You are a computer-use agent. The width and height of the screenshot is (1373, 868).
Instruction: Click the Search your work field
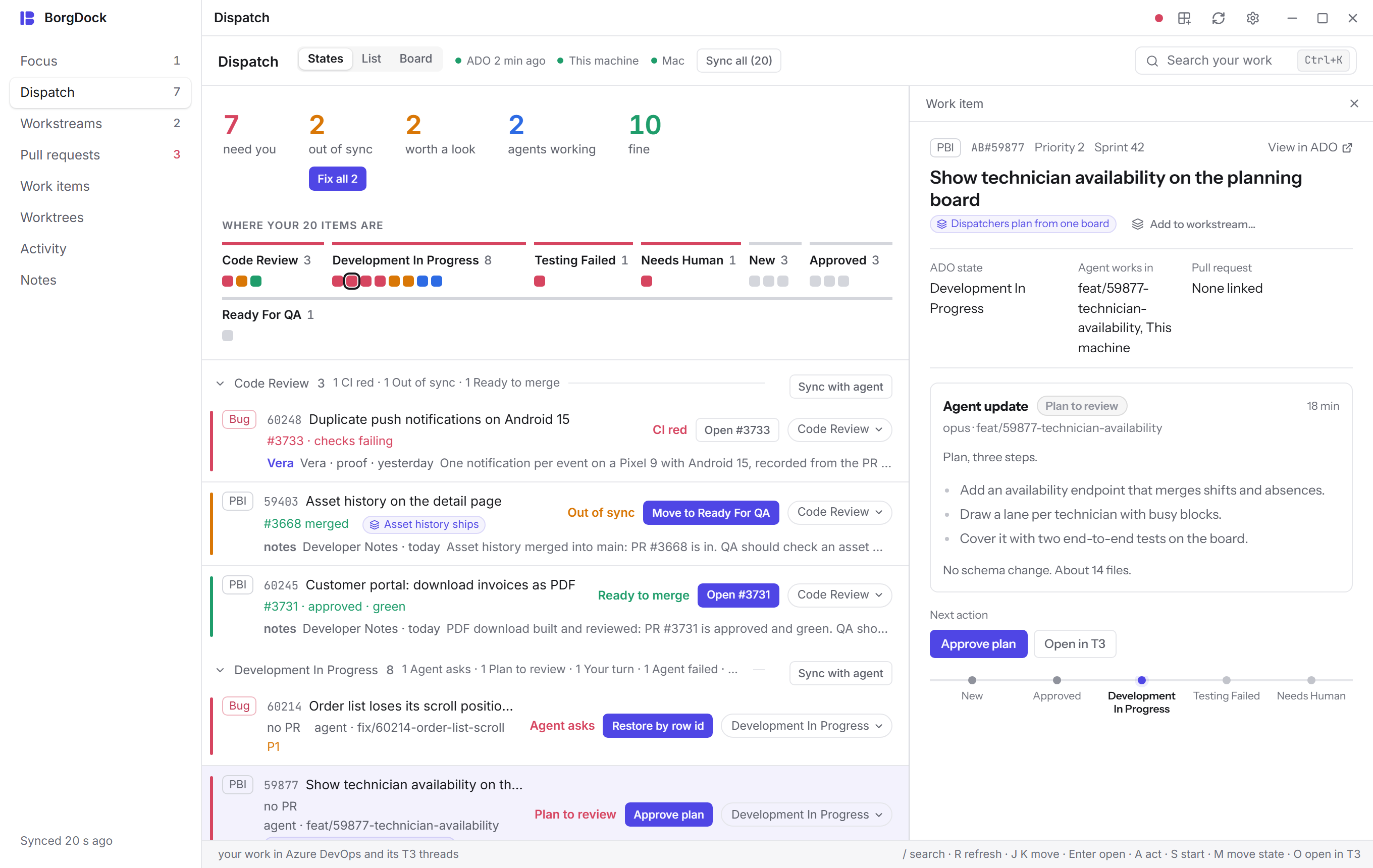[x=1245, y=61]
